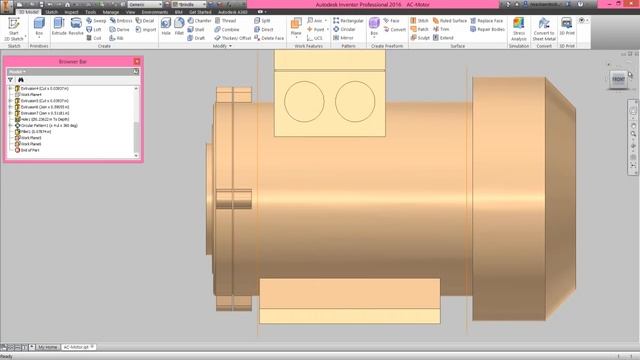Image resolution: width=640 pixels, height=360 pixels.
Task: Click the ViewCube FRONT face
Action: [618, 79]
